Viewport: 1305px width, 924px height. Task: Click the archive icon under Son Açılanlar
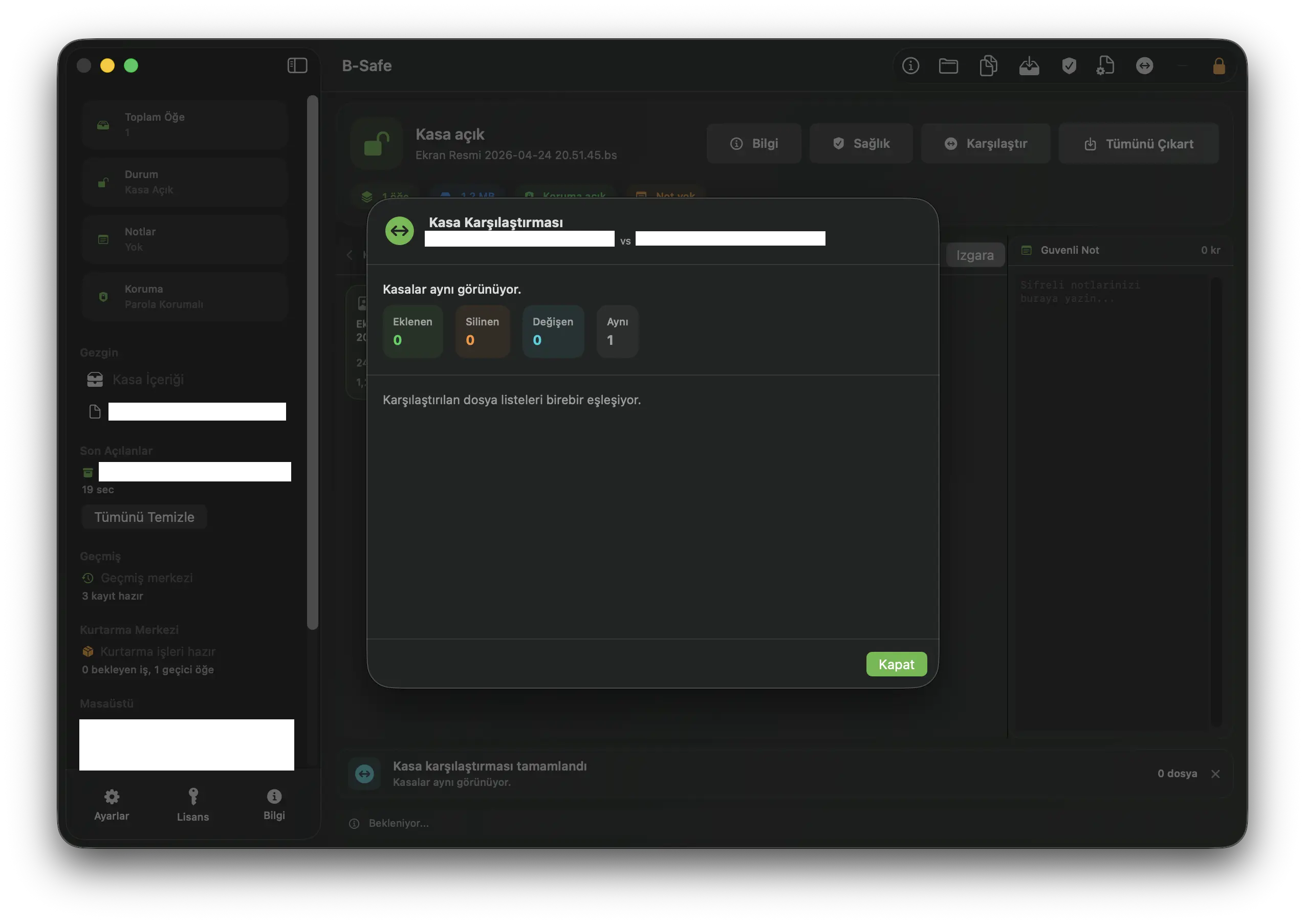(88, 472)
